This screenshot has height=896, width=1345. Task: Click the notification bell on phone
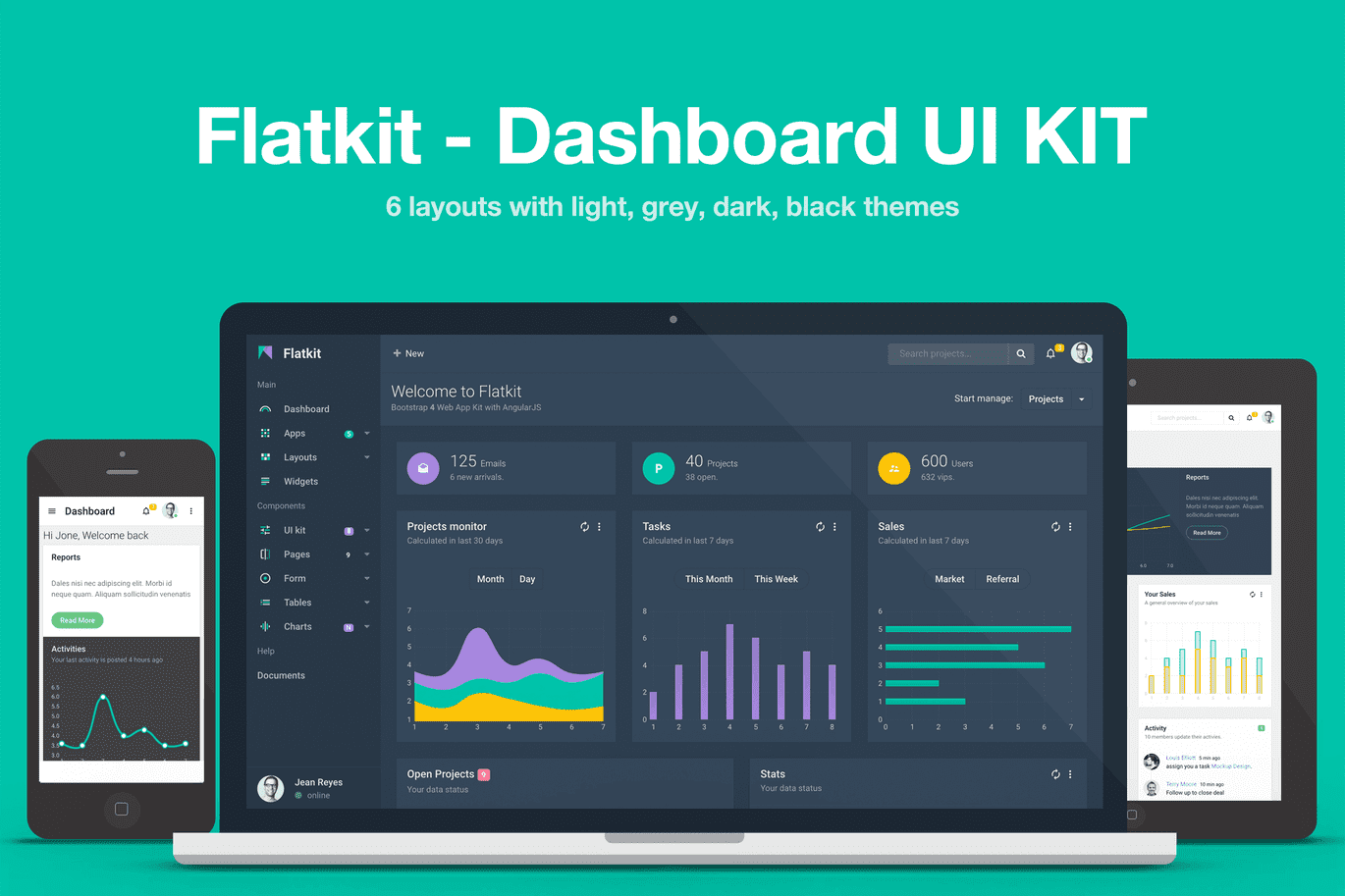pos(146,510)
